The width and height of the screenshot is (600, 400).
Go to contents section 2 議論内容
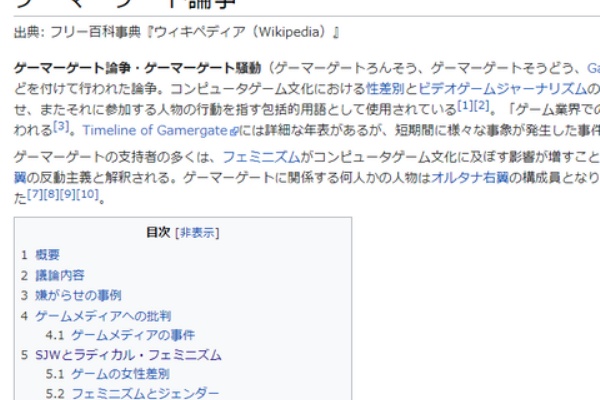pos(59,275)
